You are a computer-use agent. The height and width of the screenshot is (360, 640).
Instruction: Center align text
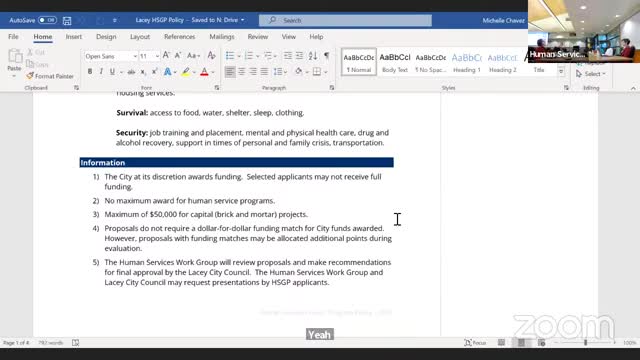242,72
